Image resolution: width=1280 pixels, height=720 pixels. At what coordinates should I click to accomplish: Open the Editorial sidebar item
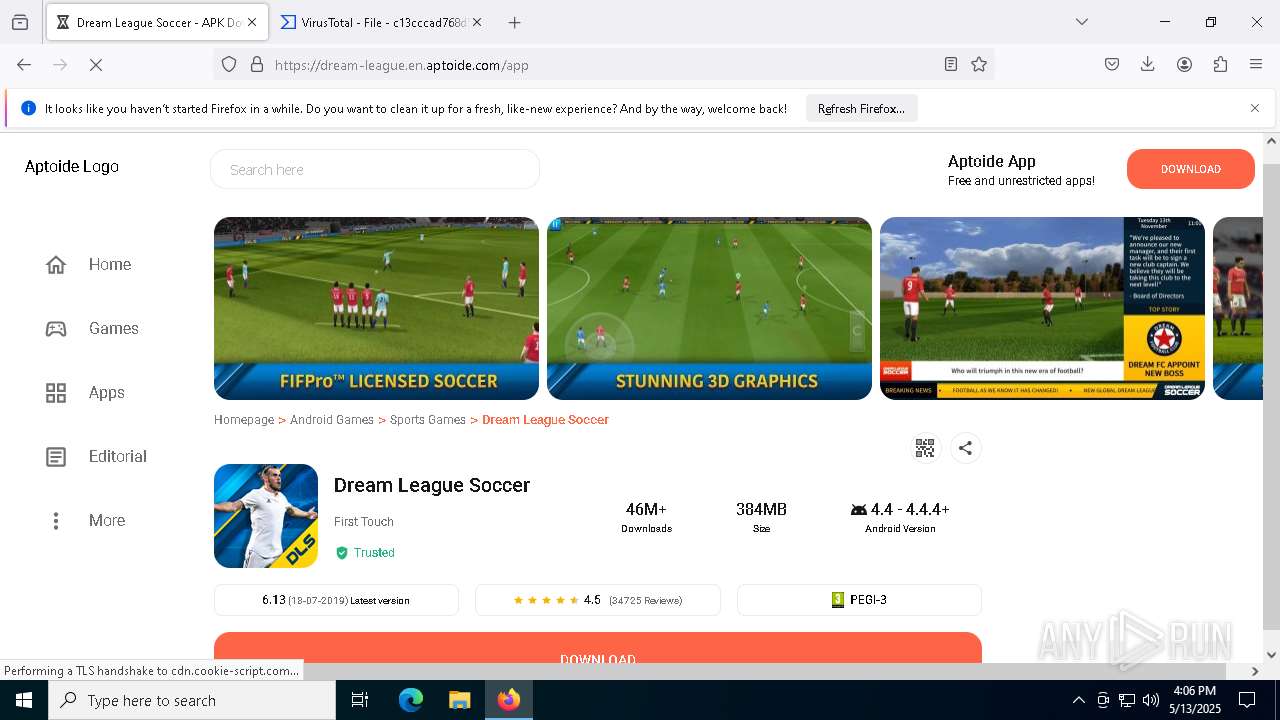coord(96,456)
